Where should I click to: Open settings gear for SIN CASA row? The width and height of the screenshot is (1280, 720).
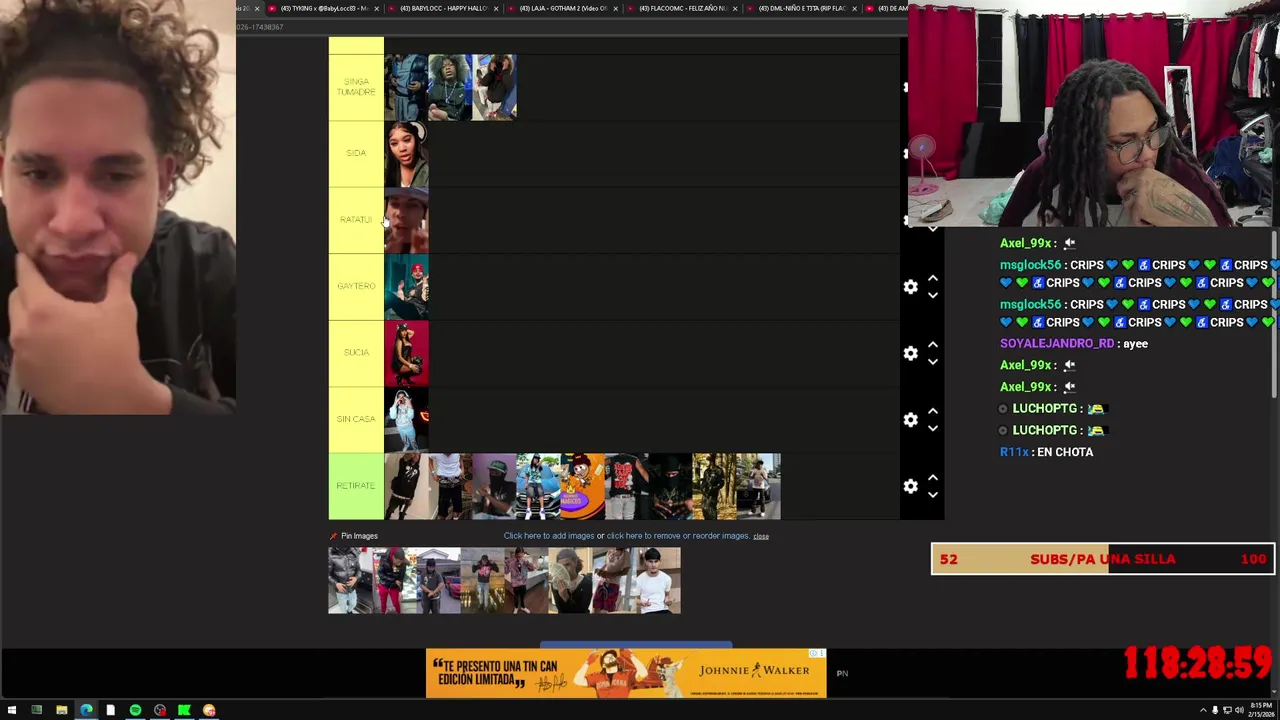coord(910,420)
